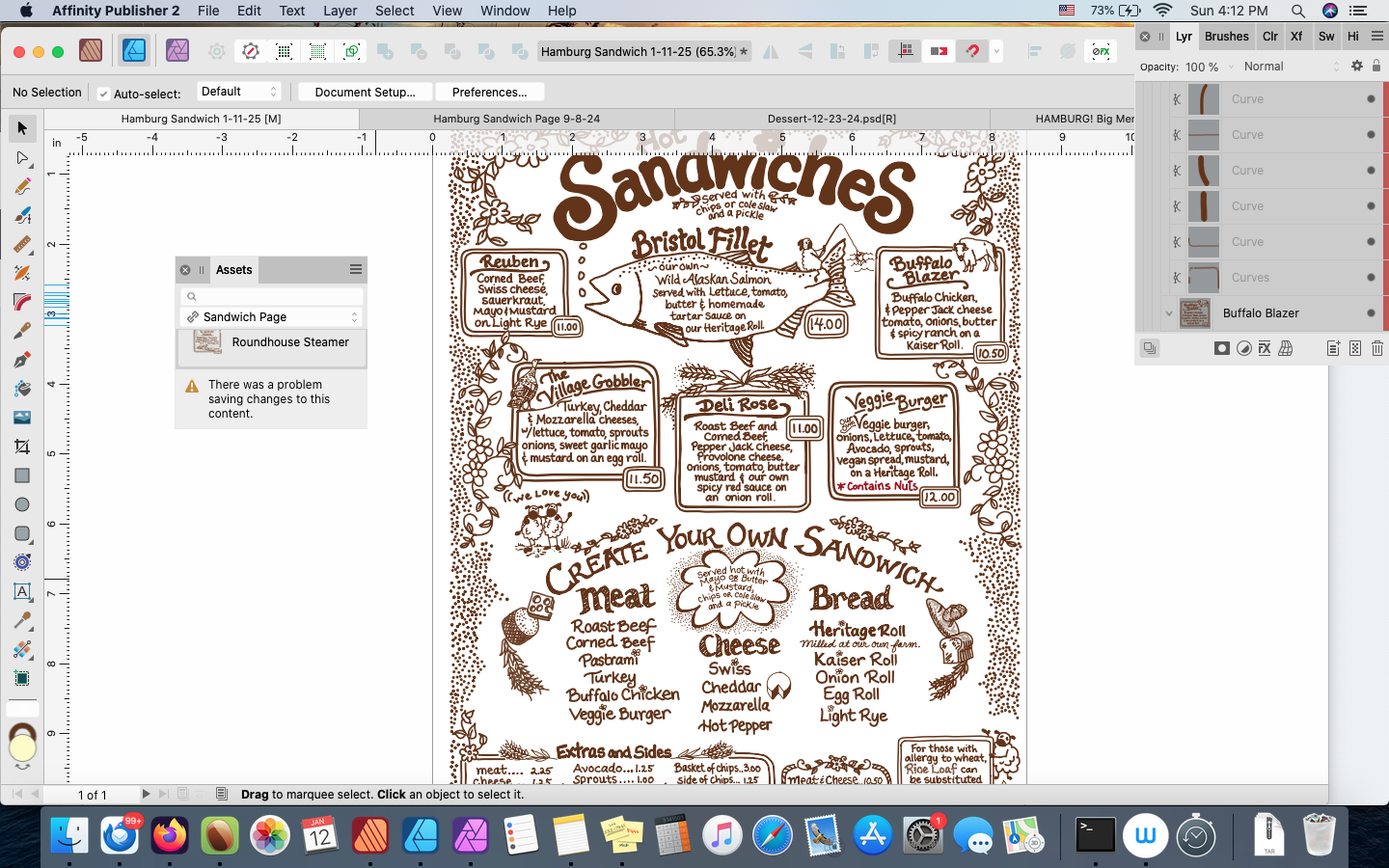
Task: Open the Layer menu
Action: 340,11
